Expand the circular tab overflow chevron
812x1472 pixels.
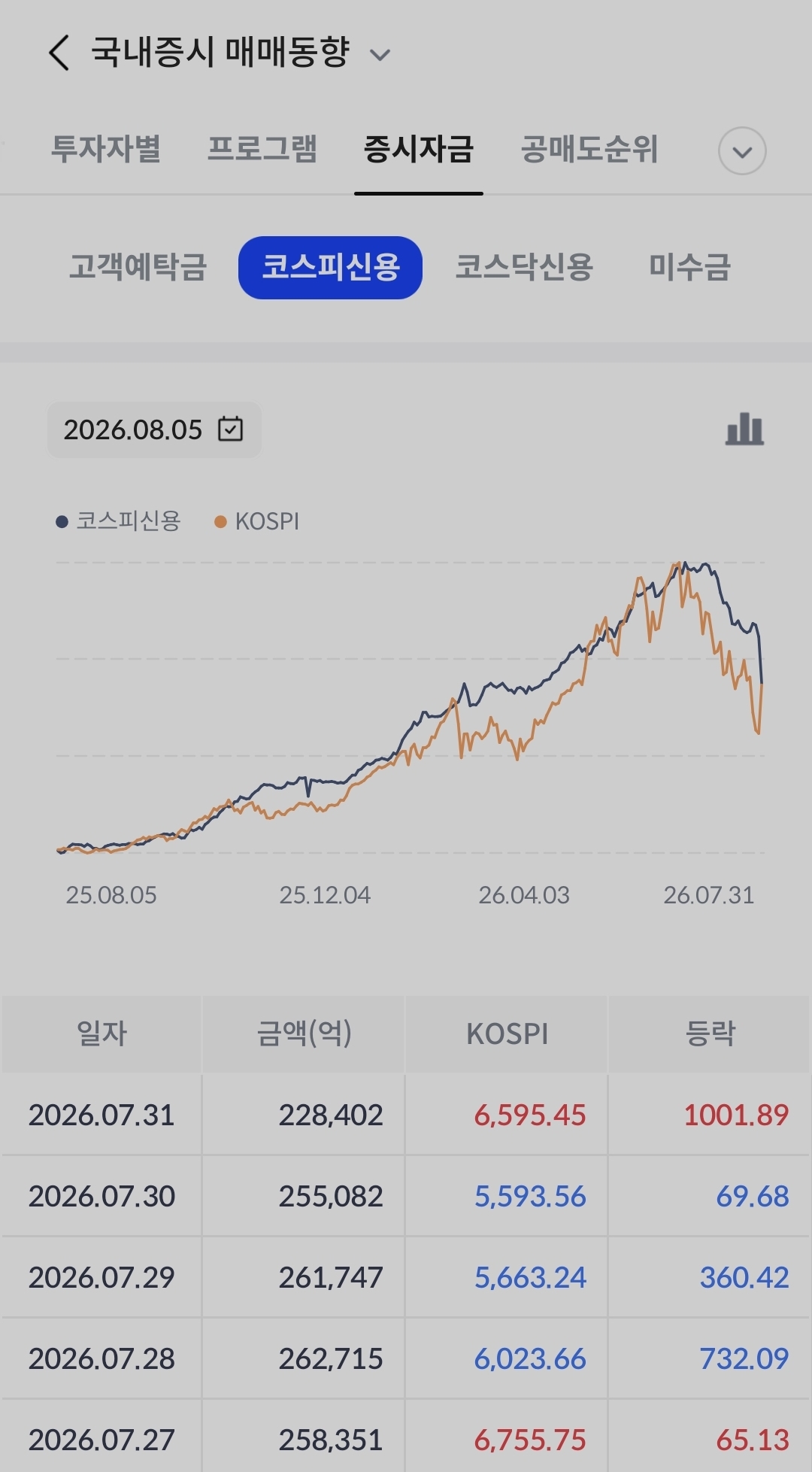(742, 151)
